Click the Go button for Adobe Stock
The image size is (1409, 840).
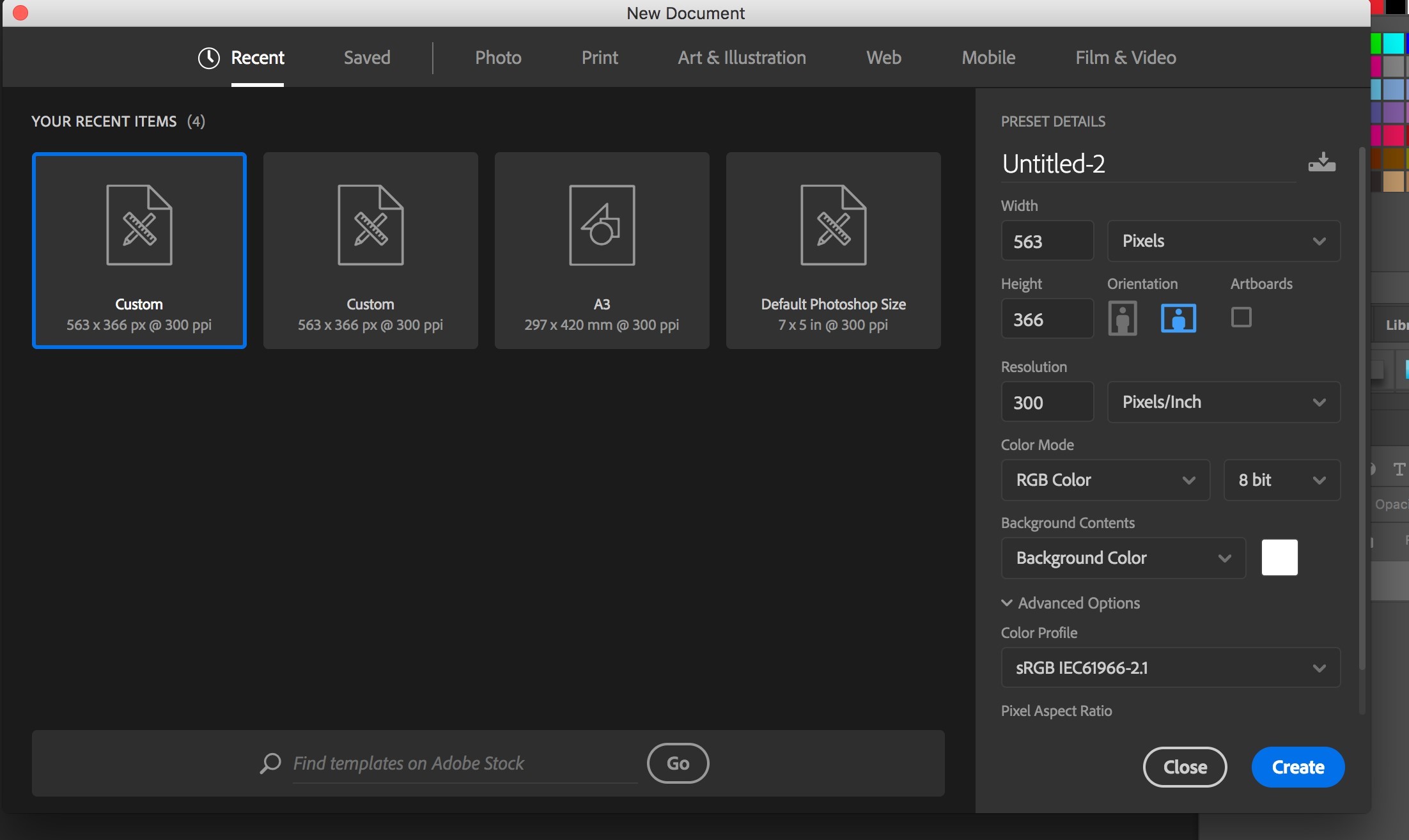click(678, 763)
